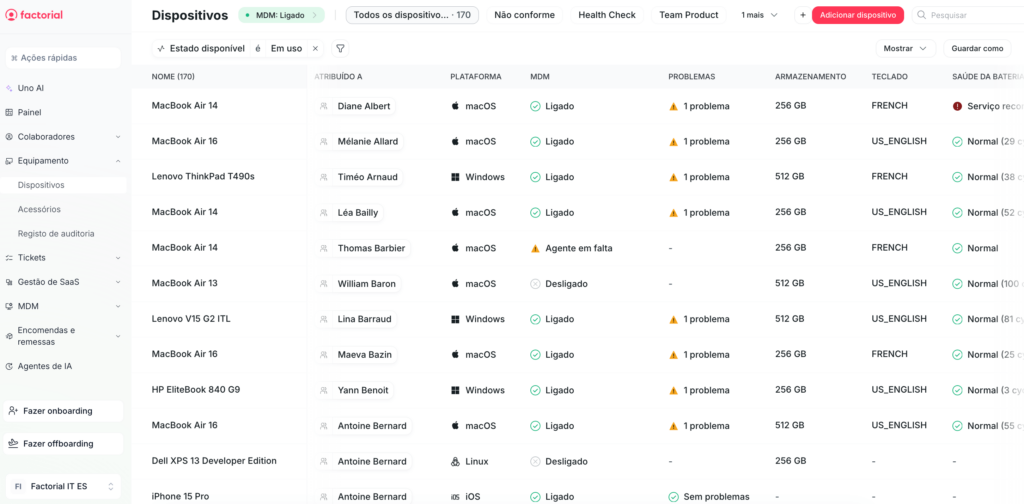
Task: Open the Mostrar dropdown
Action: (x=905, y=48)
